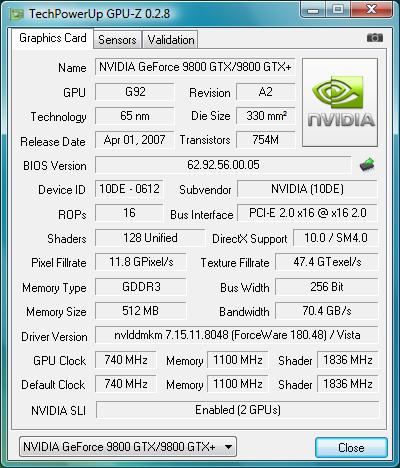Screen dimensions: 400x468
Task: Click the Default Clock value 740 MHz
Action: [126, 384]
